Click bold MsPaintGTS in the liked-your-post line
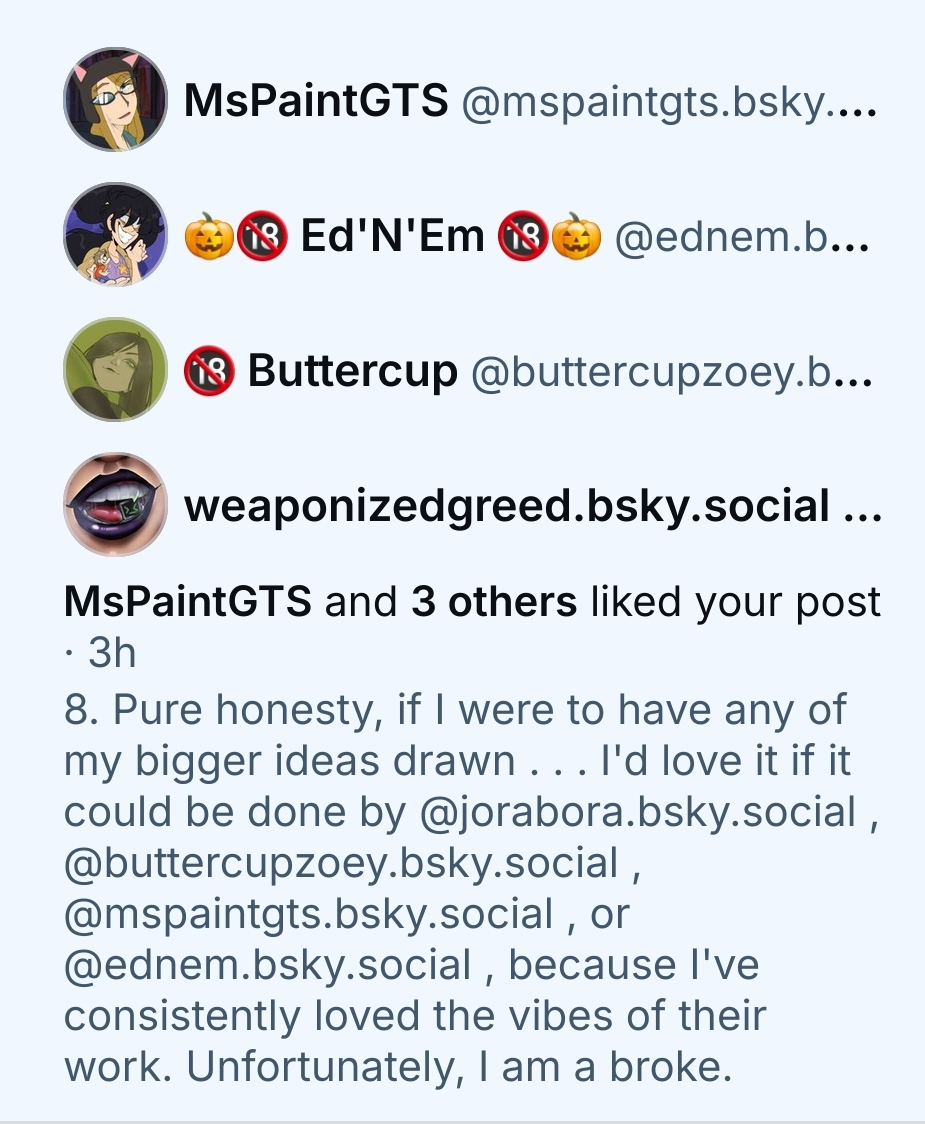This screenshot has width=925, height=1124. click(188, 602)
